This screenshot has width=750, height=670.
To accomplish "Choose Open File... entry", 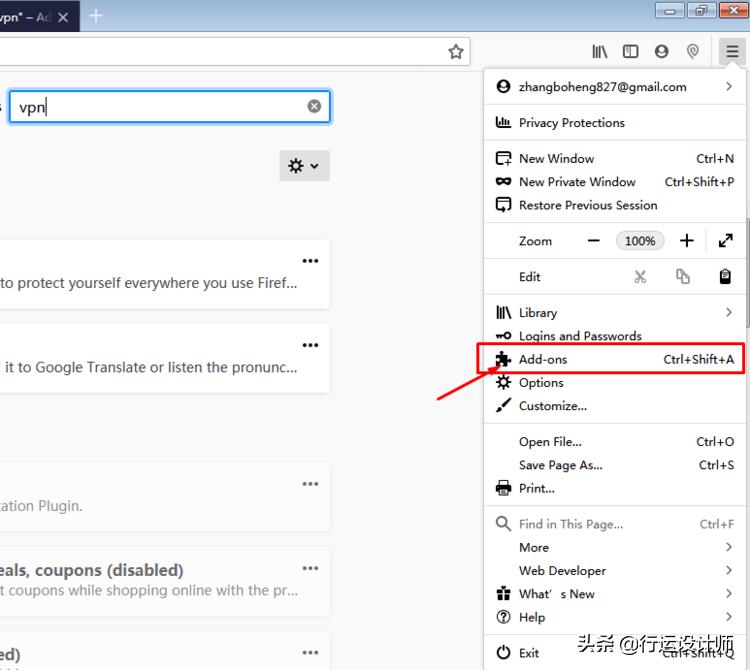I will (615, 442).
